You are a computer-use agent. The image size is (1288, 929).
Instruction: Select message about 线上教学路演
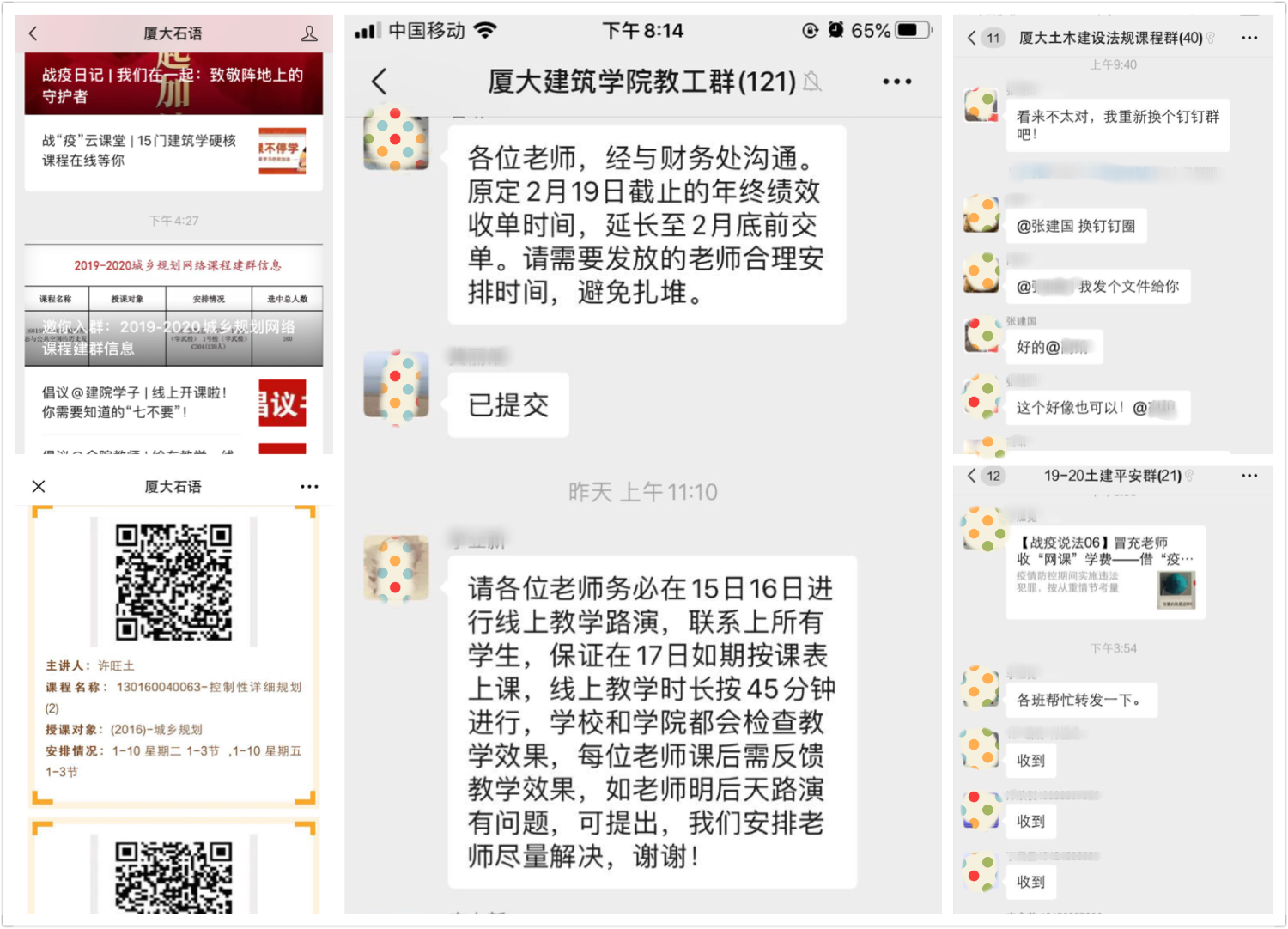[652, 722]
